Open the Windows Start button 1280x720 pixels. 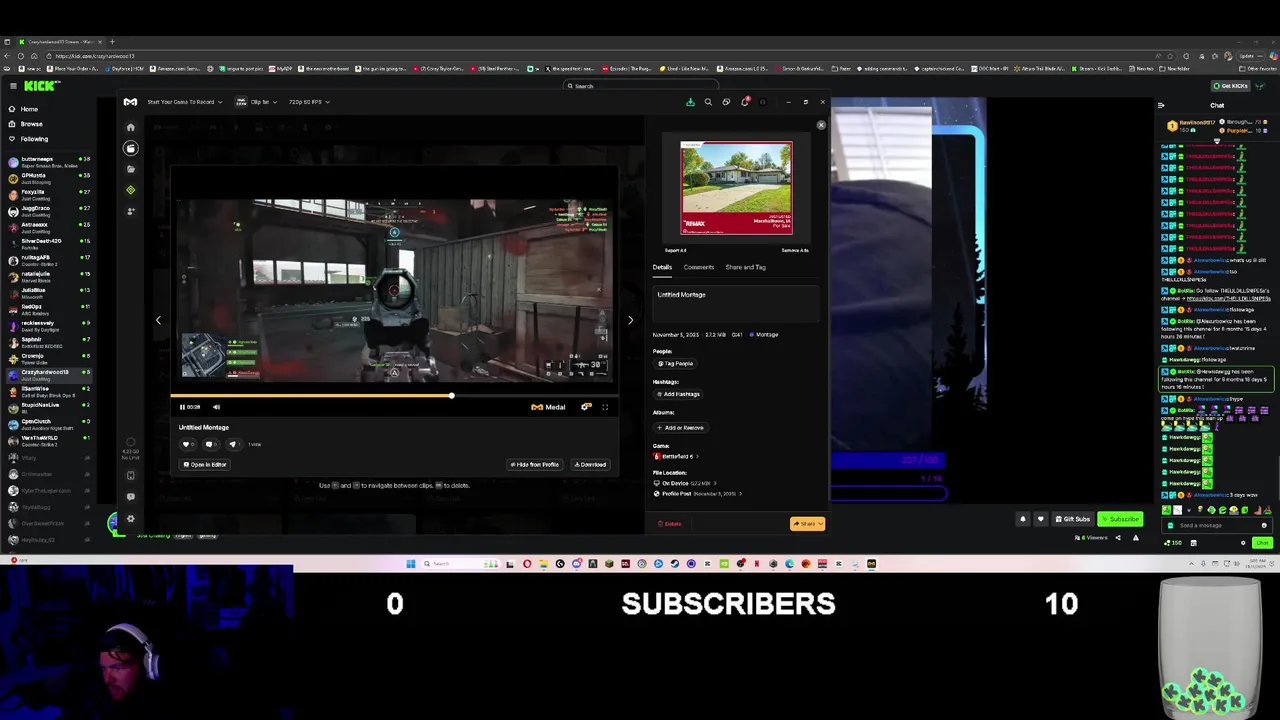(x=410, y=564)
